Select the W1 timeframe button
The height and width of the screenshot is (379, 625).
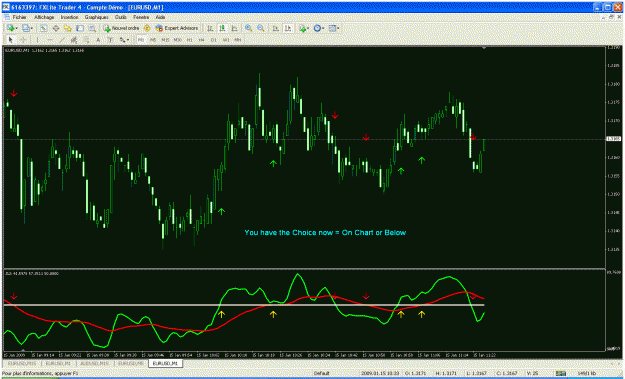[226, 40]
